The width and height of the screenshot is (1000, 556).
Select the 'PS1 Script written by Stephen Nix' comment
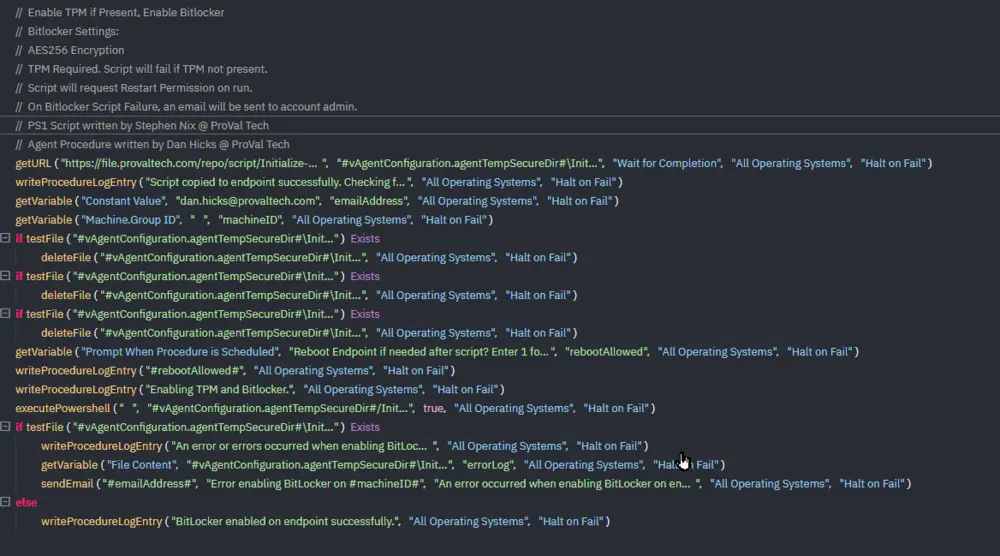point(142,126)
